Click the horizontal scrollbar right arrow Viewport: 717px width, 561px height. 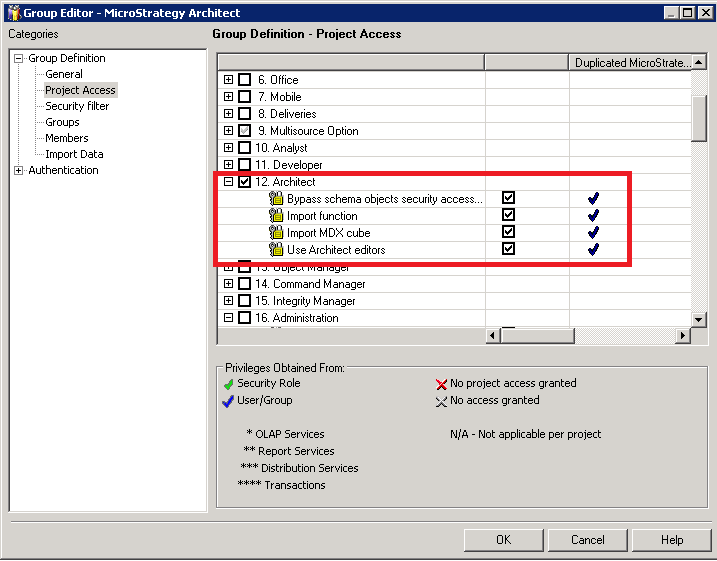click(683, 336)
